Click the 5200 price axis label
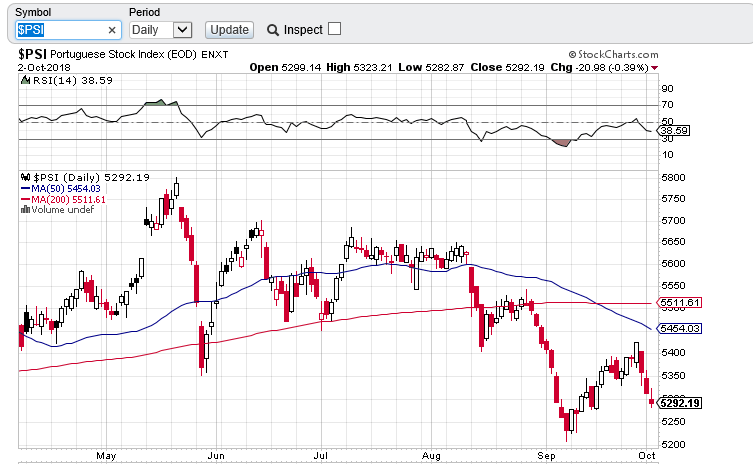 (673, 444)
